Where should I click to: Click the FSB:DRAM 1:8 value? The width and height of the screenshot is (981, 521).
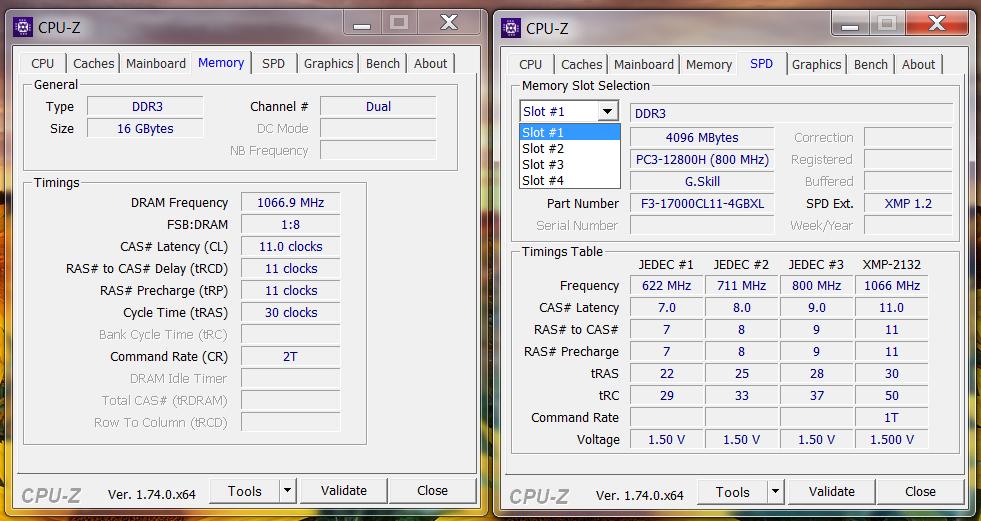tap(290, 225)
